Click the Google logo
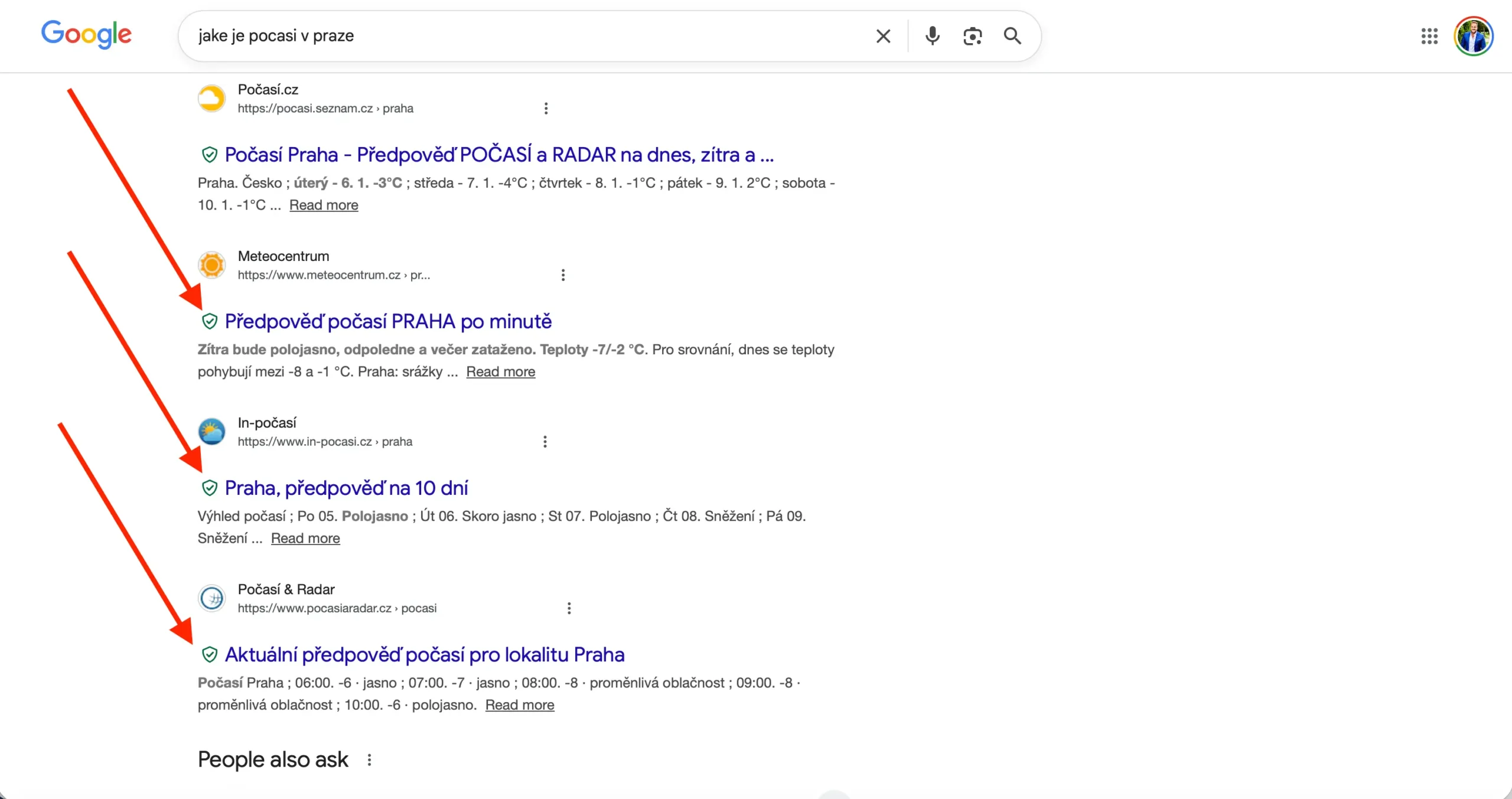Screen dimensions: 1512x799 86,35
